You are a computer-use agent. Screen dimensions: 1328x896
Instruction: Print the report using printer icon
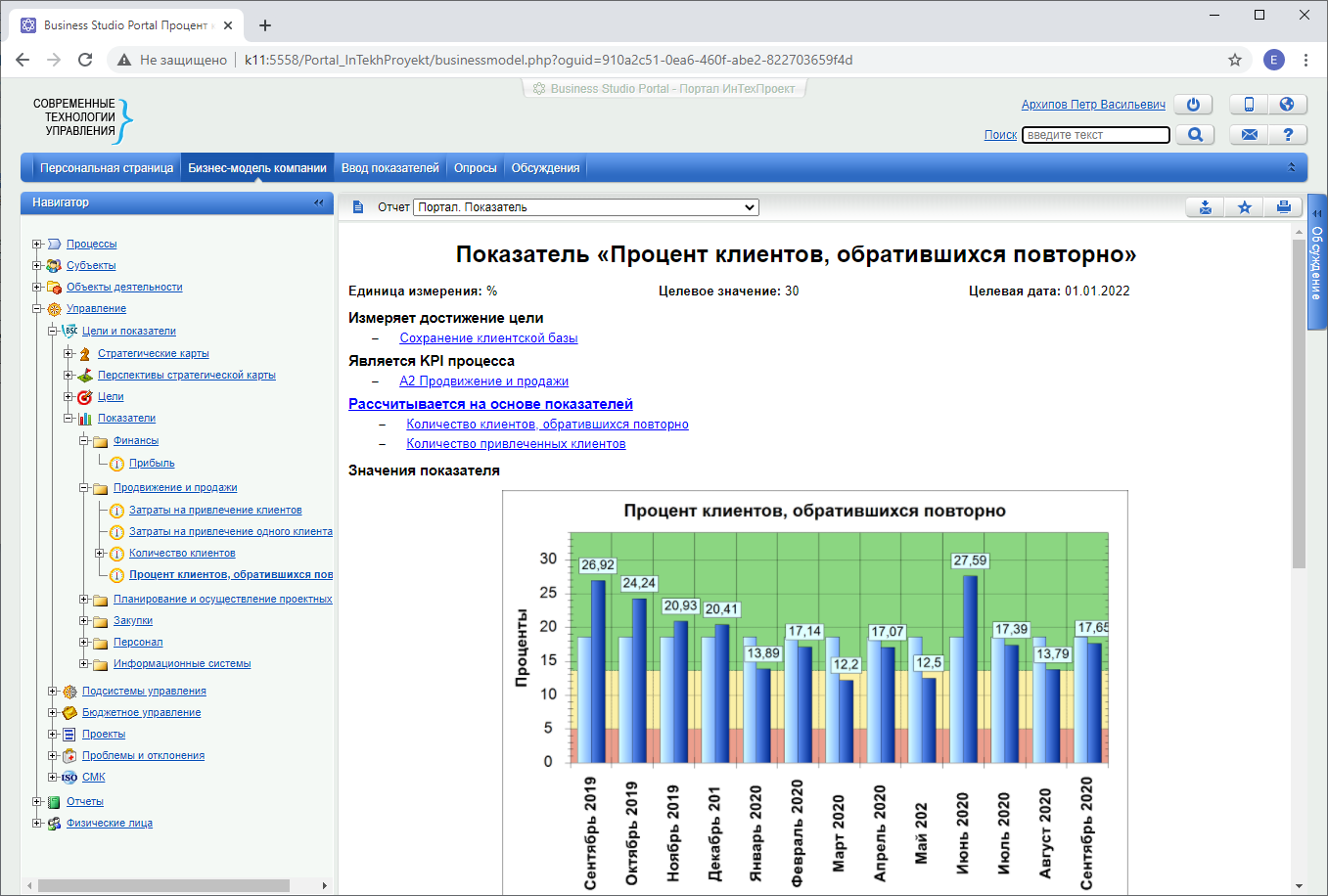[x=1283, y=207]
